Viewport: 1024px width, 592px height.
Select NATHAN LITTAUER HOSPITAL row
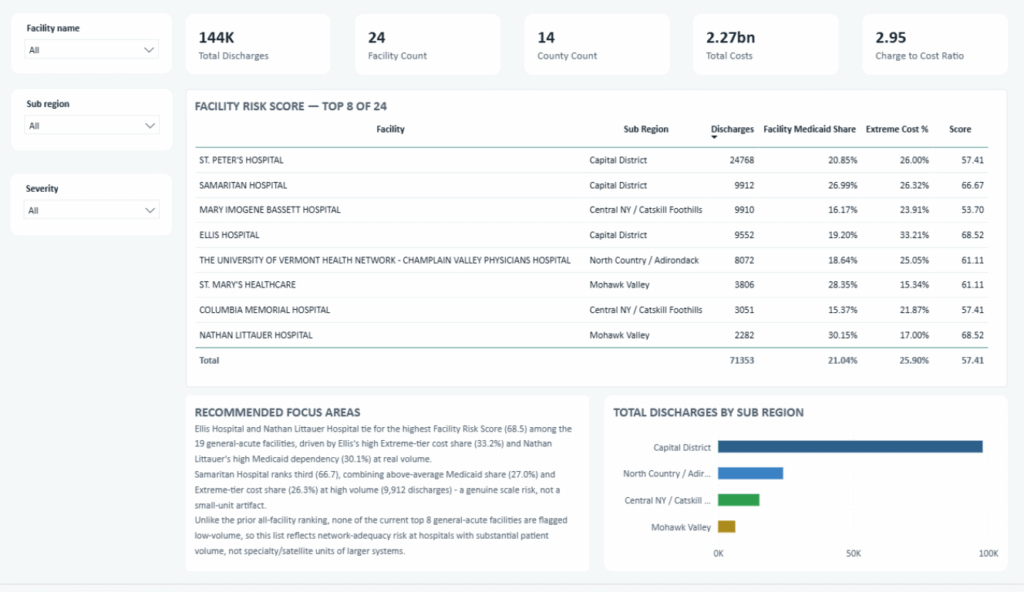(x=591, y=335)
